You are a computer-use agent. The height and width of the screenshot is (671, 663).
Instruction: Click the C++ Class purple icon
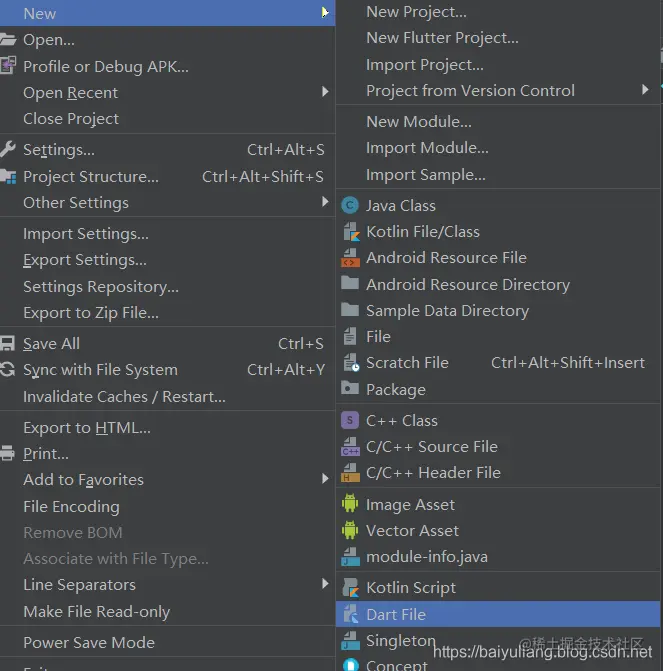point(350,420)
